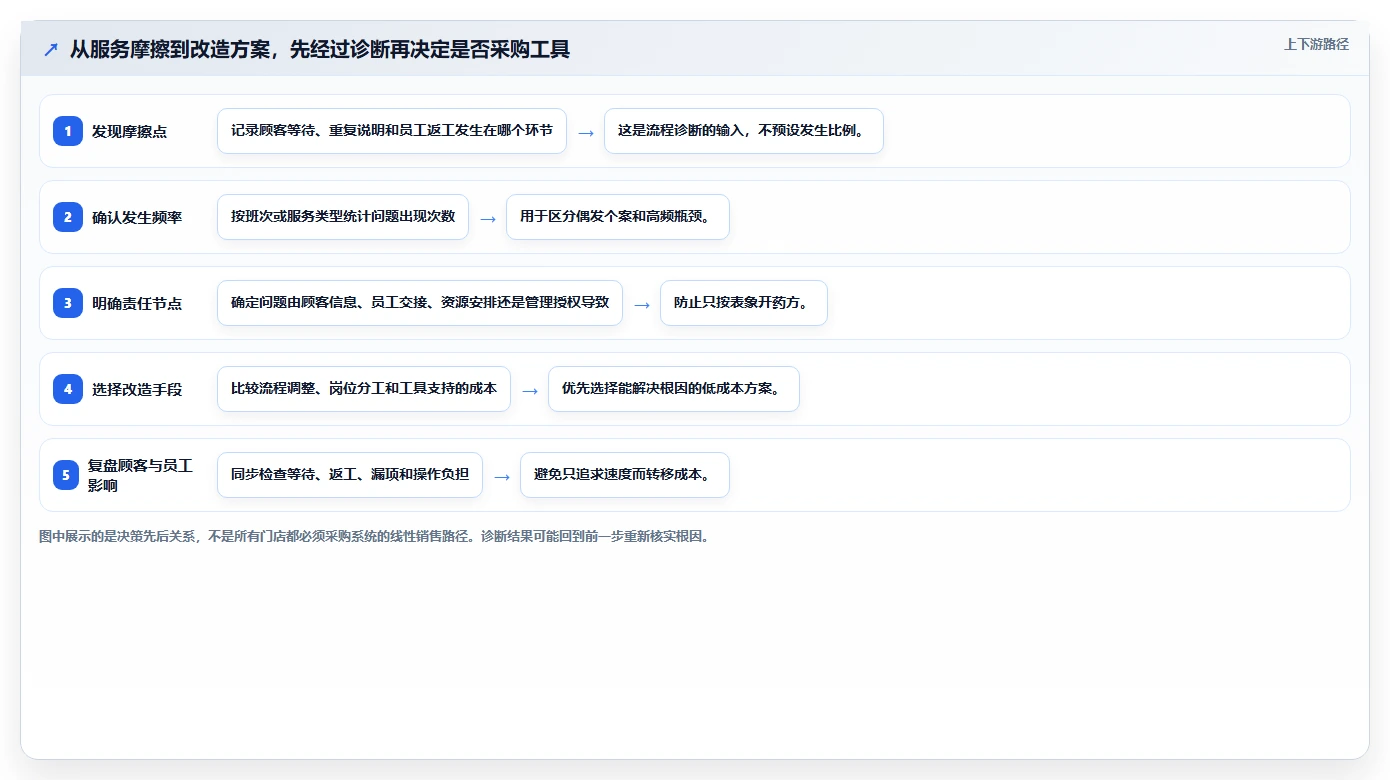Image resolution: width=1390 pixels, height=780 pixels.
Task: Open the 避免只追求速度而转移成本 card
Action: pos(625,475)
